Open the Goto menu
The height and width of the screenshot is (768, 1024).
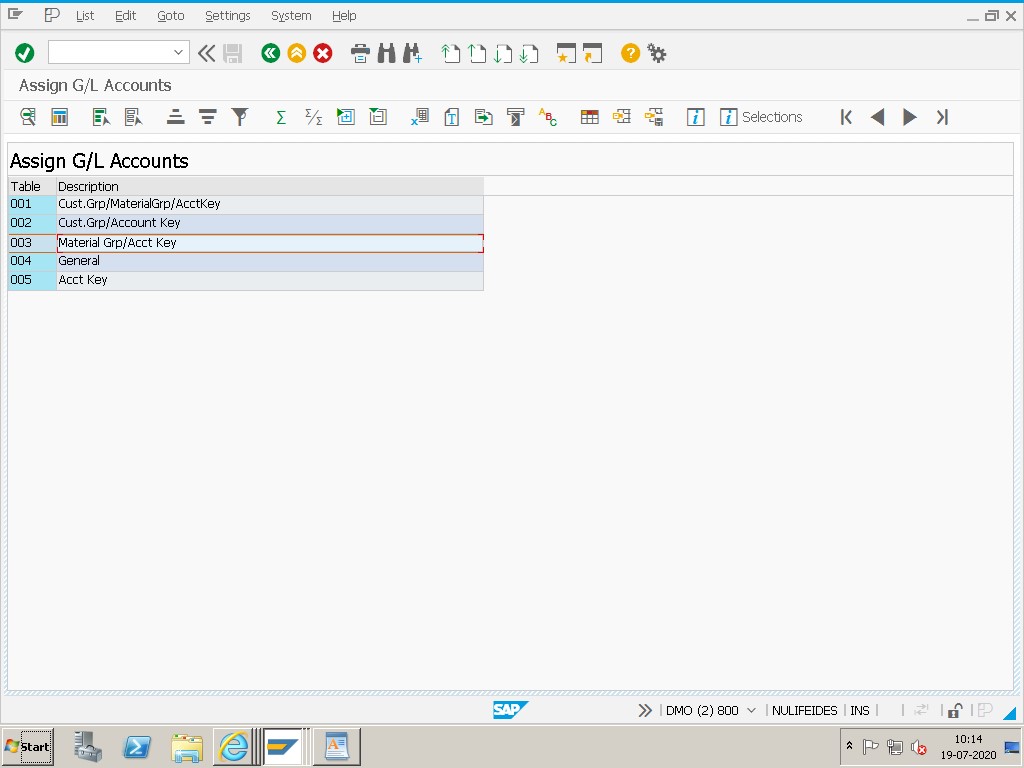(170, 16)
